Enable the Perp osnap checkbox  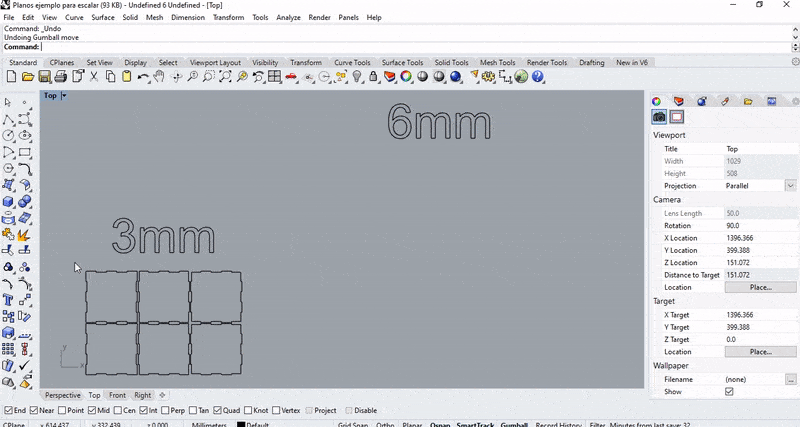coord(165,410)
